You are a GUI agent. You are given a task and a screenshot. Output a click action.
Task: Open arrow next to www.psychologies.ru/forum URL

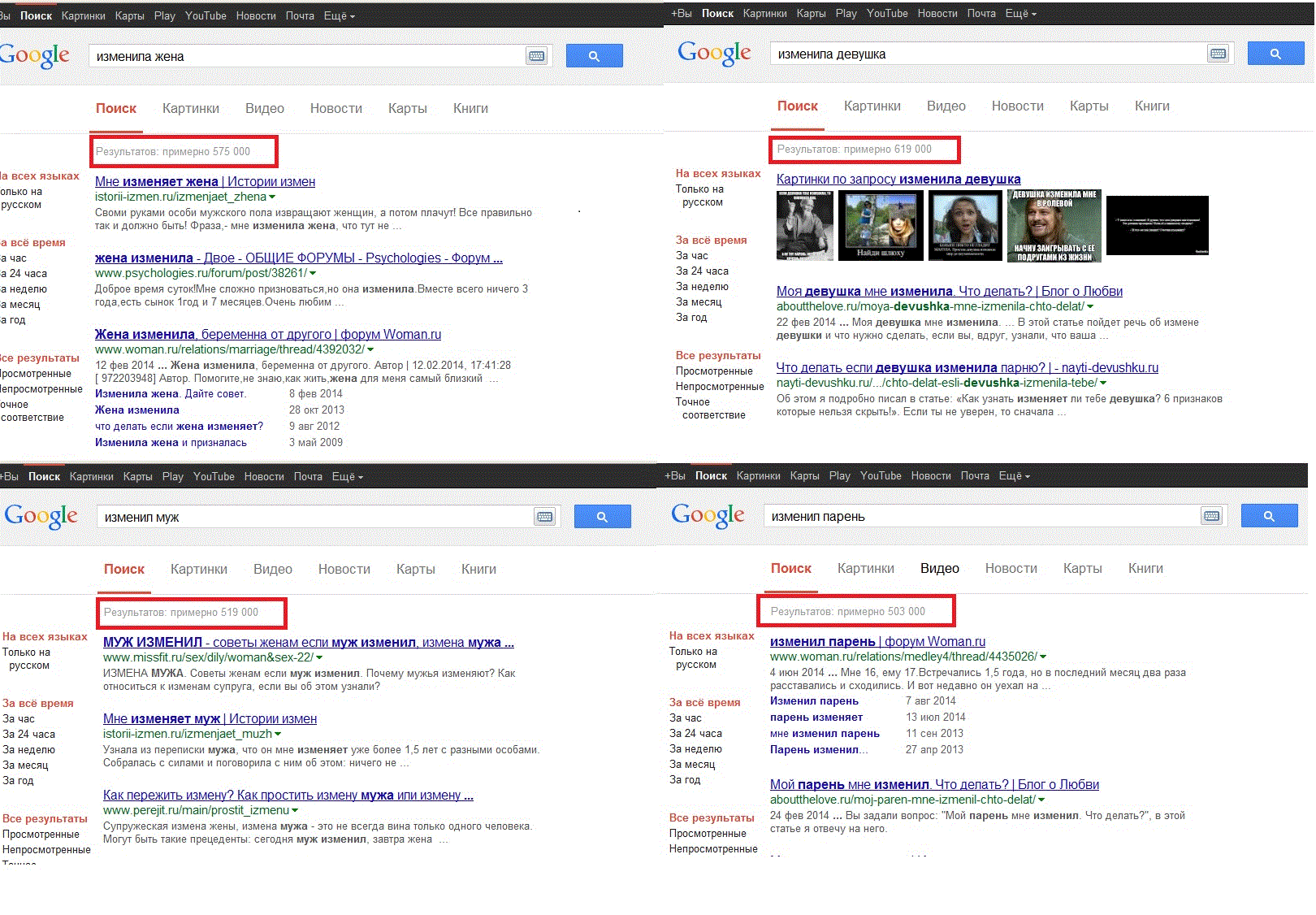point(313,273)
